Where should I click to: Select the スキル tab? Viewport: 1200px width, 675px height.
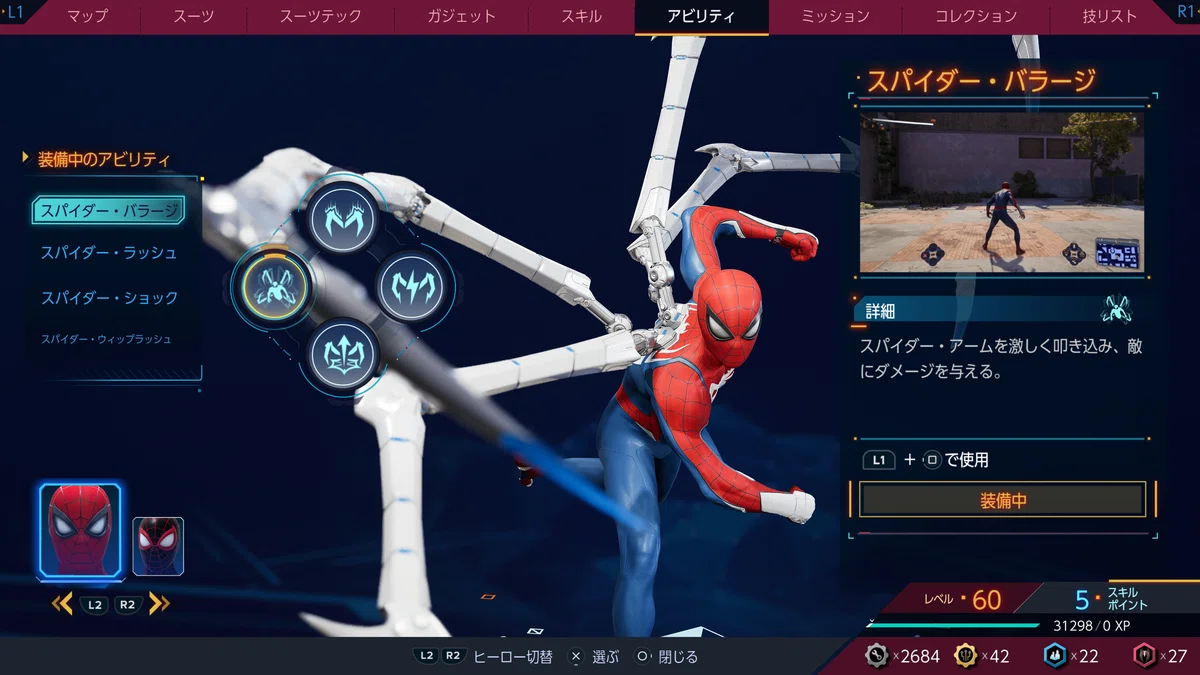coord(581,17)
